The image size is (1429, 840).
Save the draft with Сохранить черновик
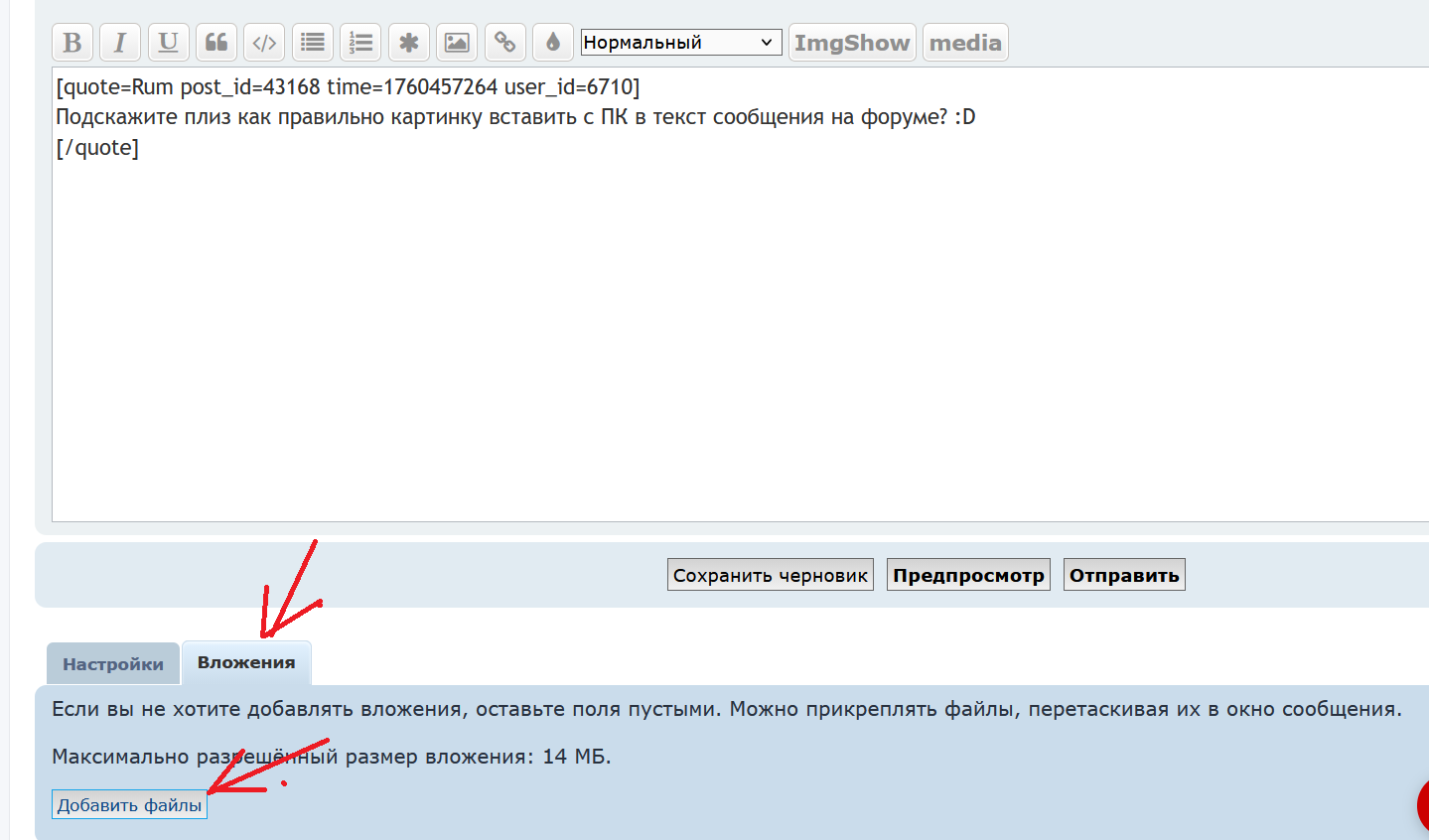click(771, 575)
